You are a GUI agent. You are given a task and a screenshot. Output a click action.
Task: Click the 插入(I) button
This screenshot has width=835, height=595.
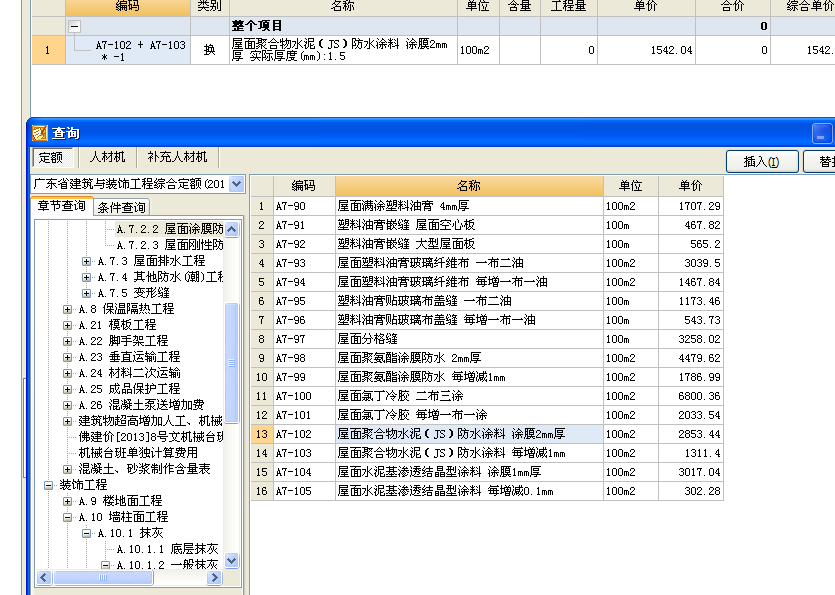pyautogui.click(x=762, y=161)
